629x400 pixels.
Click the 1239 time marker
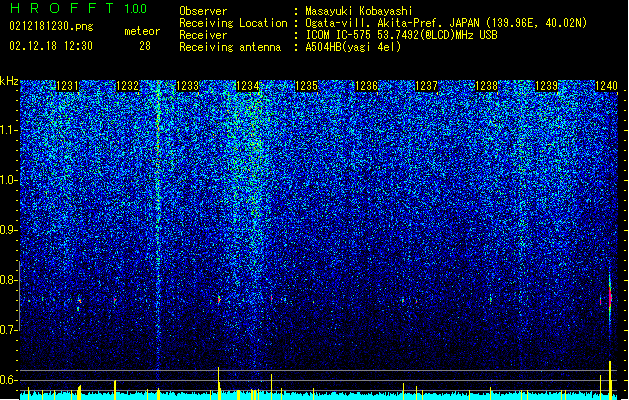(546, 86)
